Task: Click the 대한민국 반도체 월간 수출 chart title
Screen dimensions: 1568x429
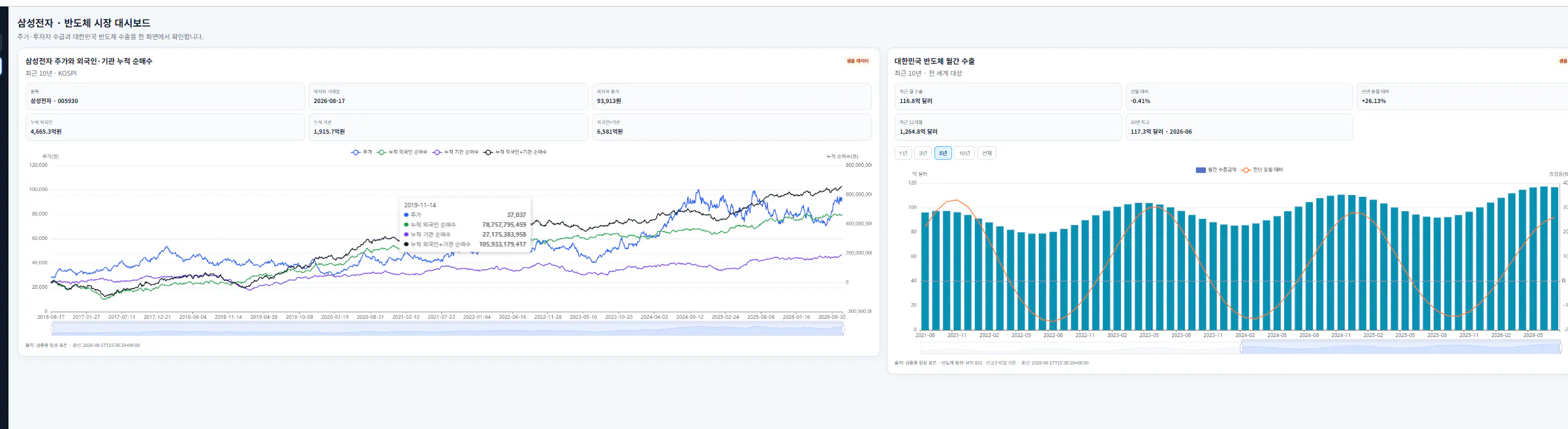Action: pyautogui.click(x=934, y=61)
